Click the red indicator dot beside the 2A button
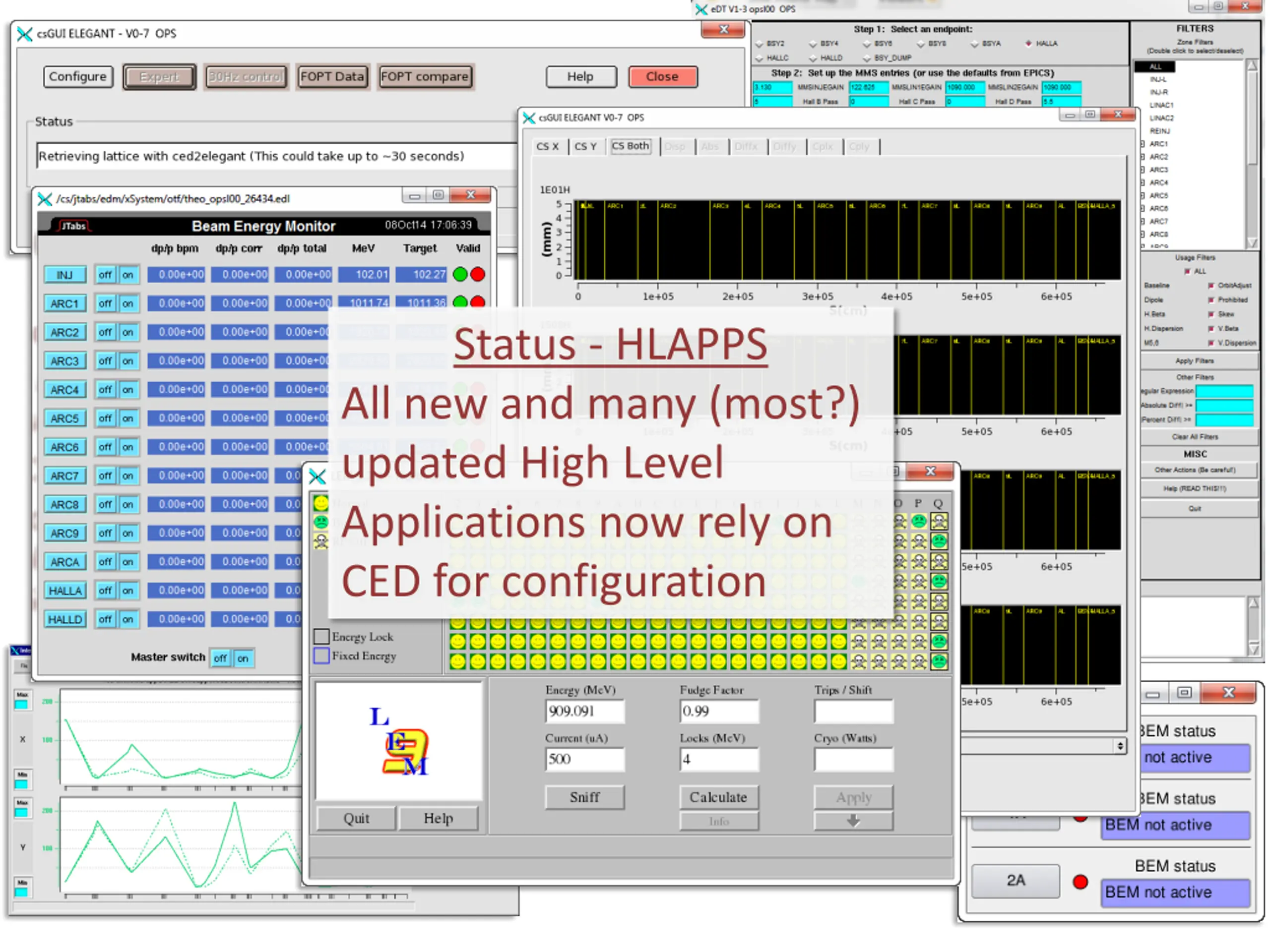The image size is (1270, 952). coord(1080,882)
